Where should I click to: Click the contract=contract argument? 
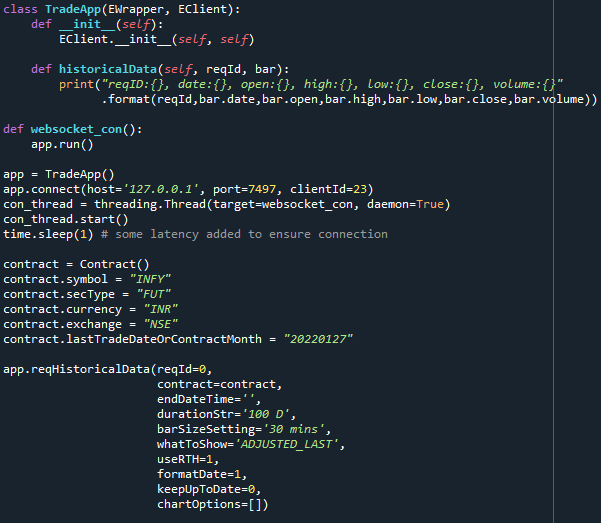(217, 385)
